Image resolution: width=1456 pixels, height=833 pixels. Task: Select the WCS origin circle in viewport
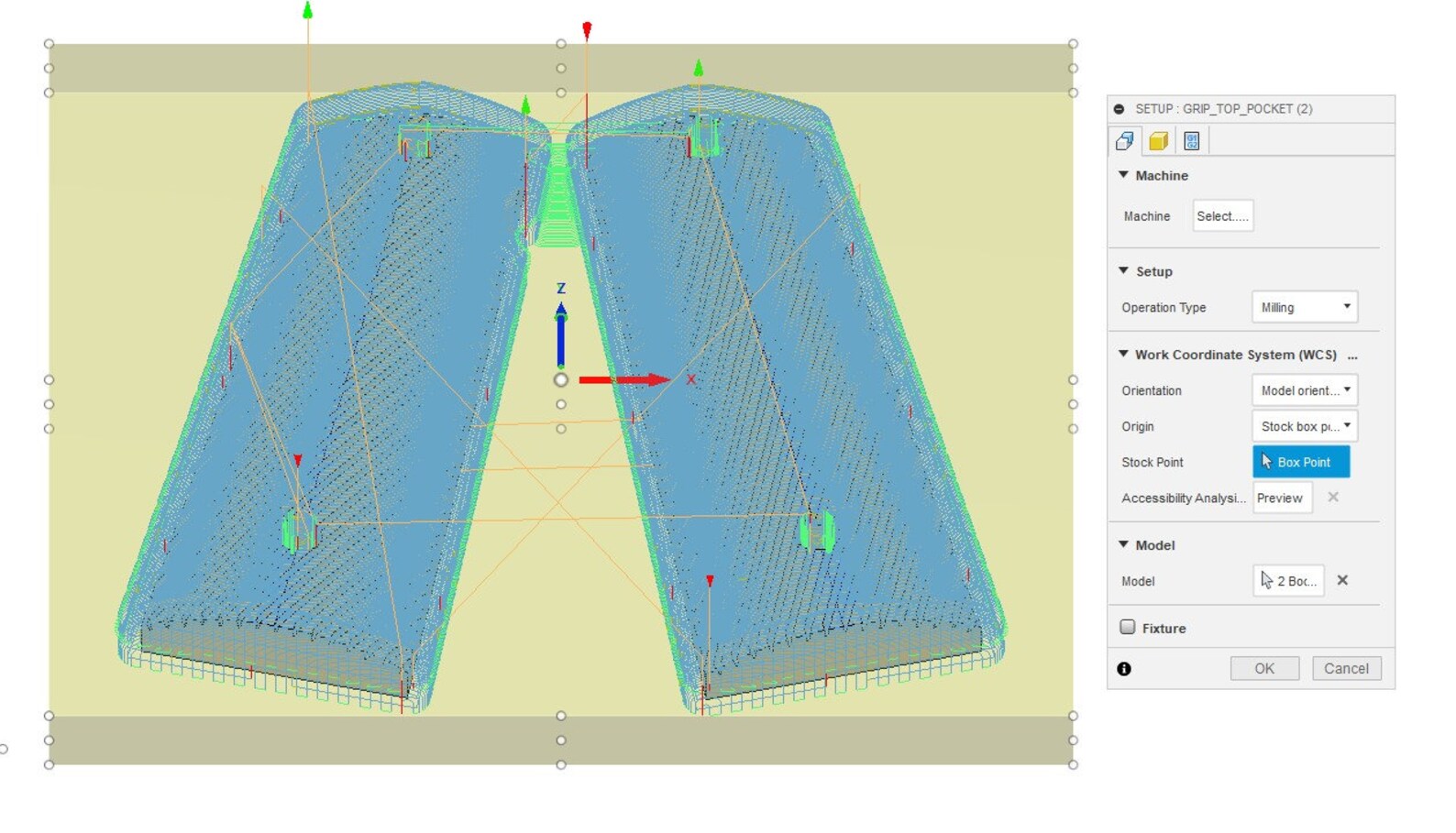(561, 379)
